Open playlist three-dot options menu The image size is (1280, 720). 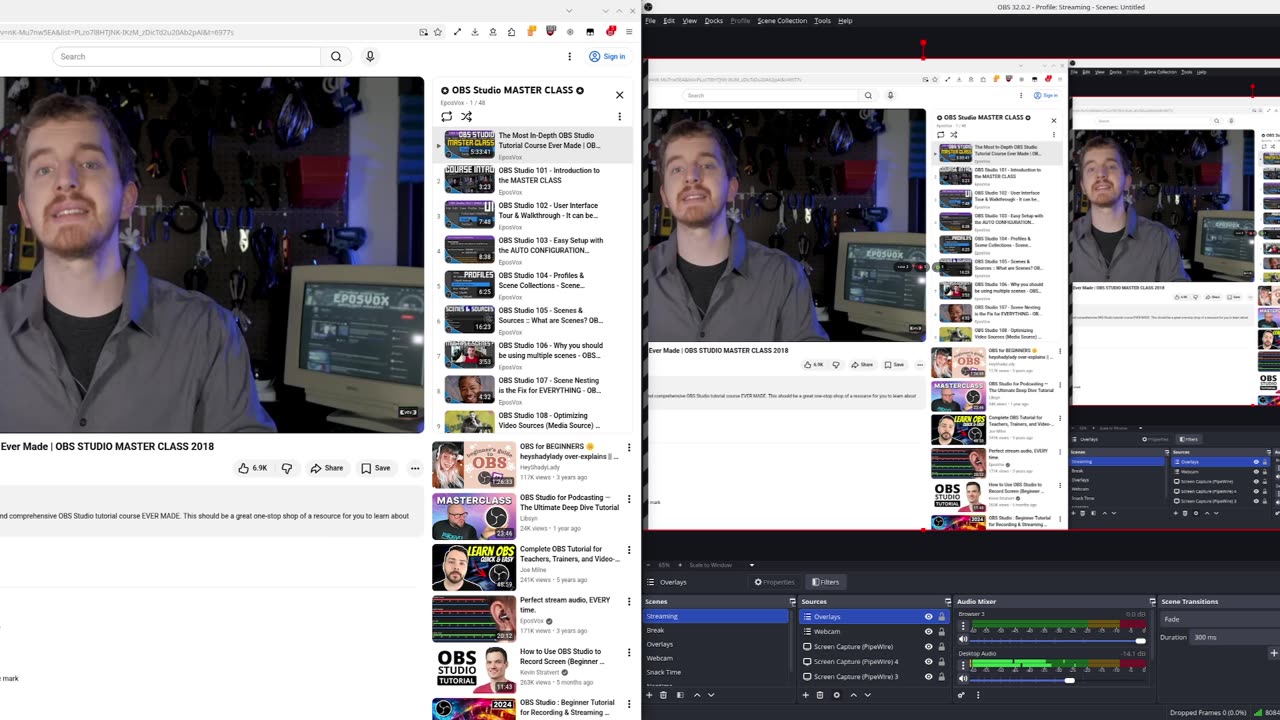pyautogui.click(x=619, y=116)
